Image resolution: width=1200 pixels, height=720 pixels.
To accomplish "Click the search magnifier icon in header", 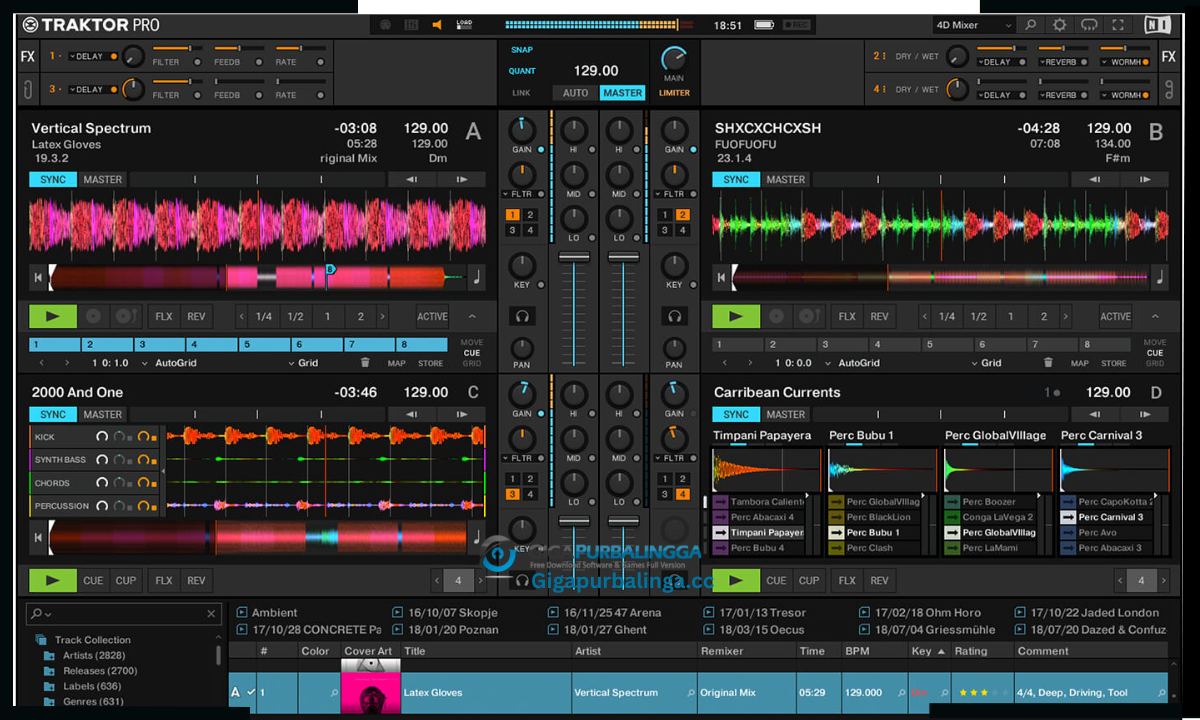I will tap(1030, 25).
